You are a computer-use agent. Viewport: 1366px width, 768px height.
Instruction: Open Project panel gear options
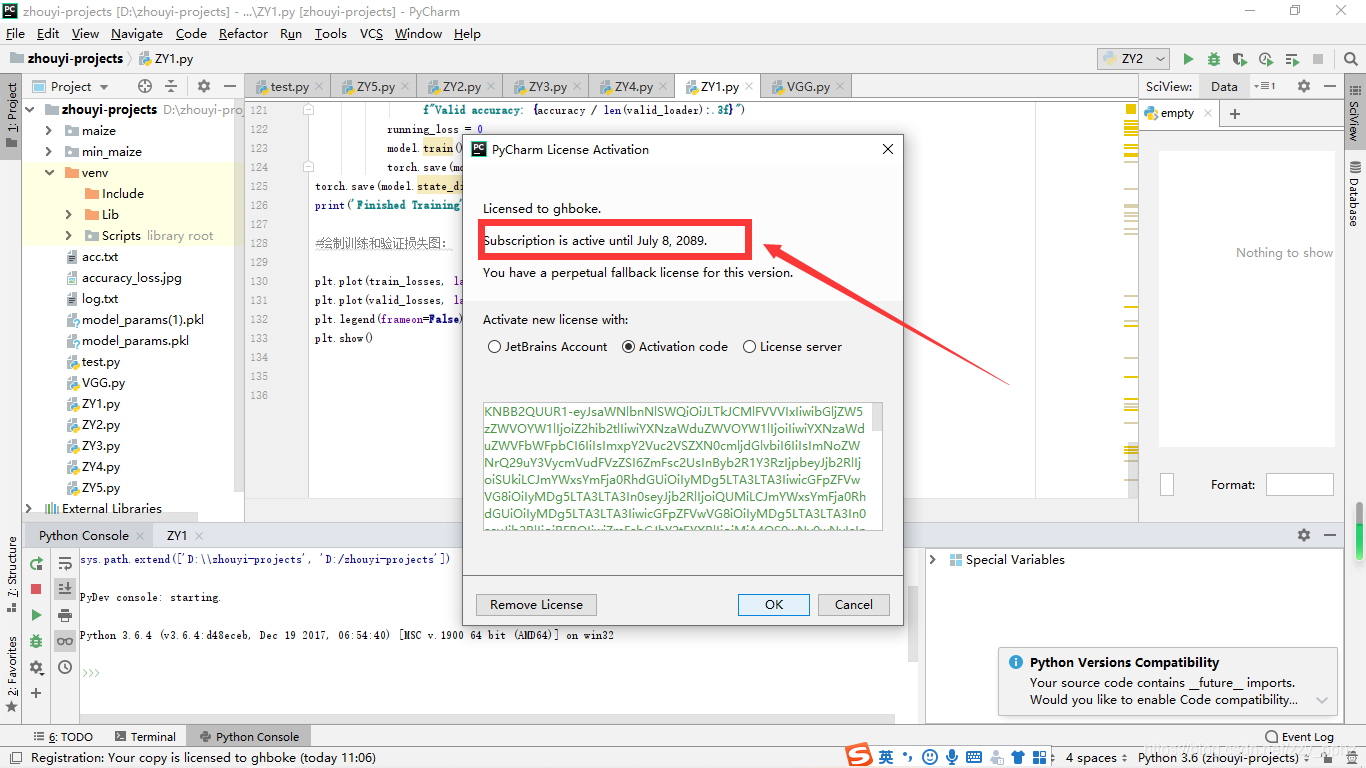tap(204, 86)
